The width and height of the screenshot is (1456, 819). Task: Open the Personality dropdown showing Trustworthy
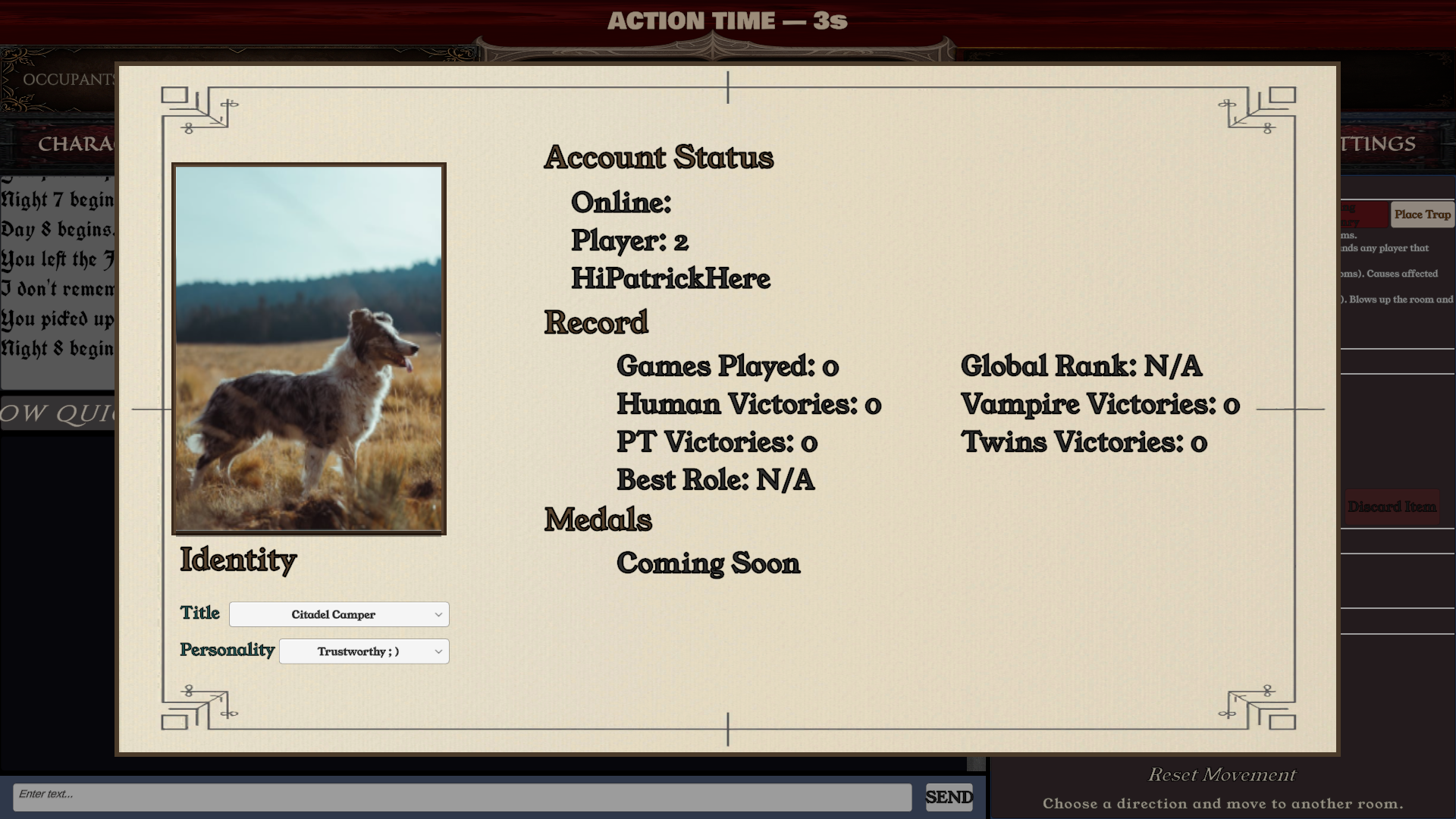pyautogui.click(x=364, y=651)
